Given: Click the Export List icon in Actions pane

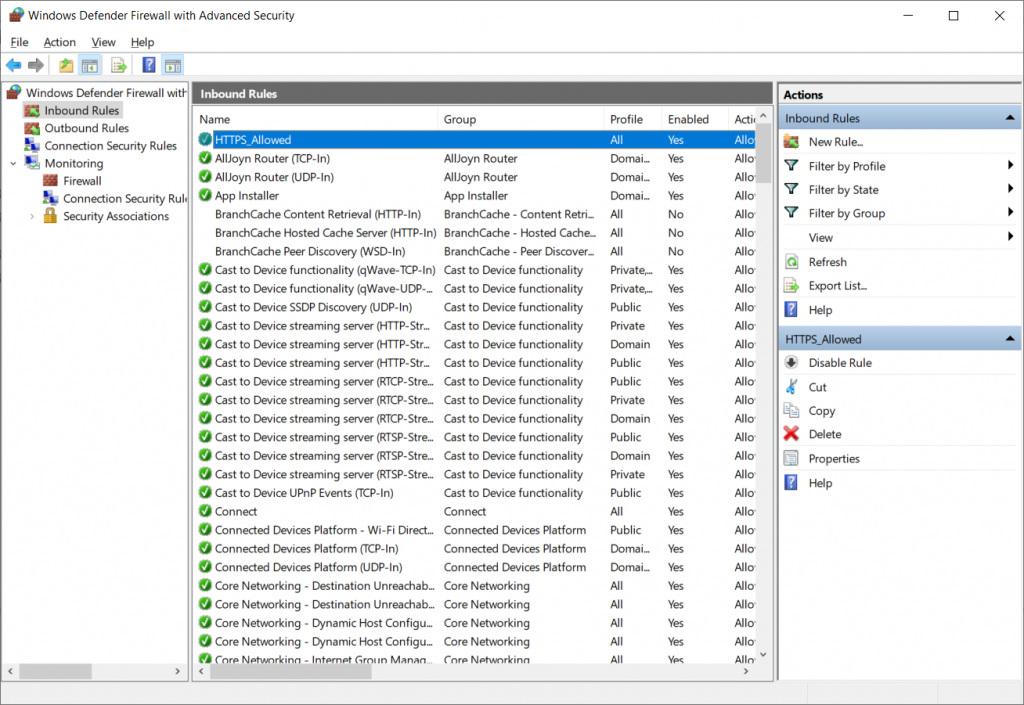Looking at the screenshot, I should point(792,285).
